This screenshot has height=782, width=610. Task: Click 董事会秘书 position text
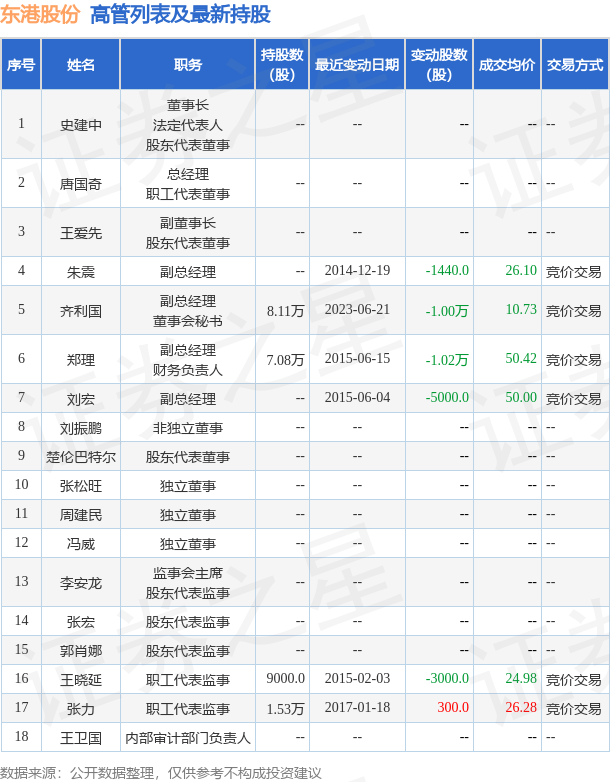coord(188,321)
